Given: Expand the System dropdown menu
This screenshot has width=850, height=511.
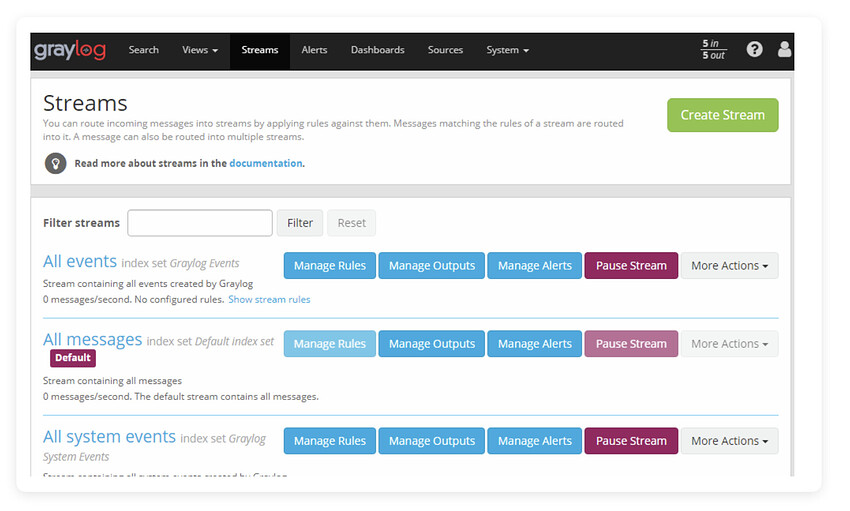Looking at the screenshot, I should tap(507, 50).
